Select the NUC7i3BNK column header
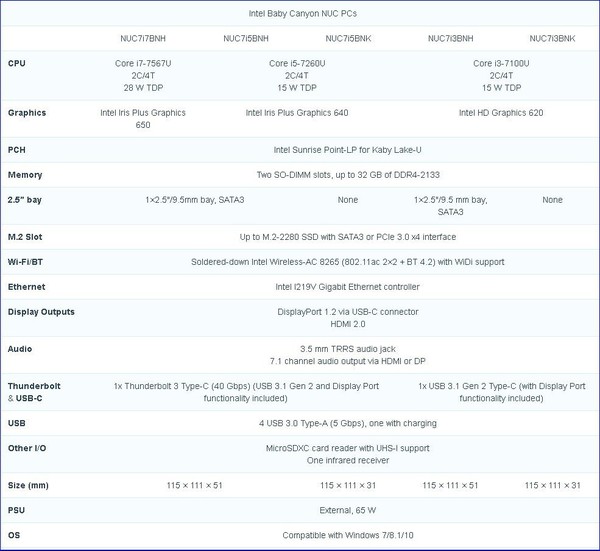Screen dimensions: 600x551 click(x=552, y=39)
